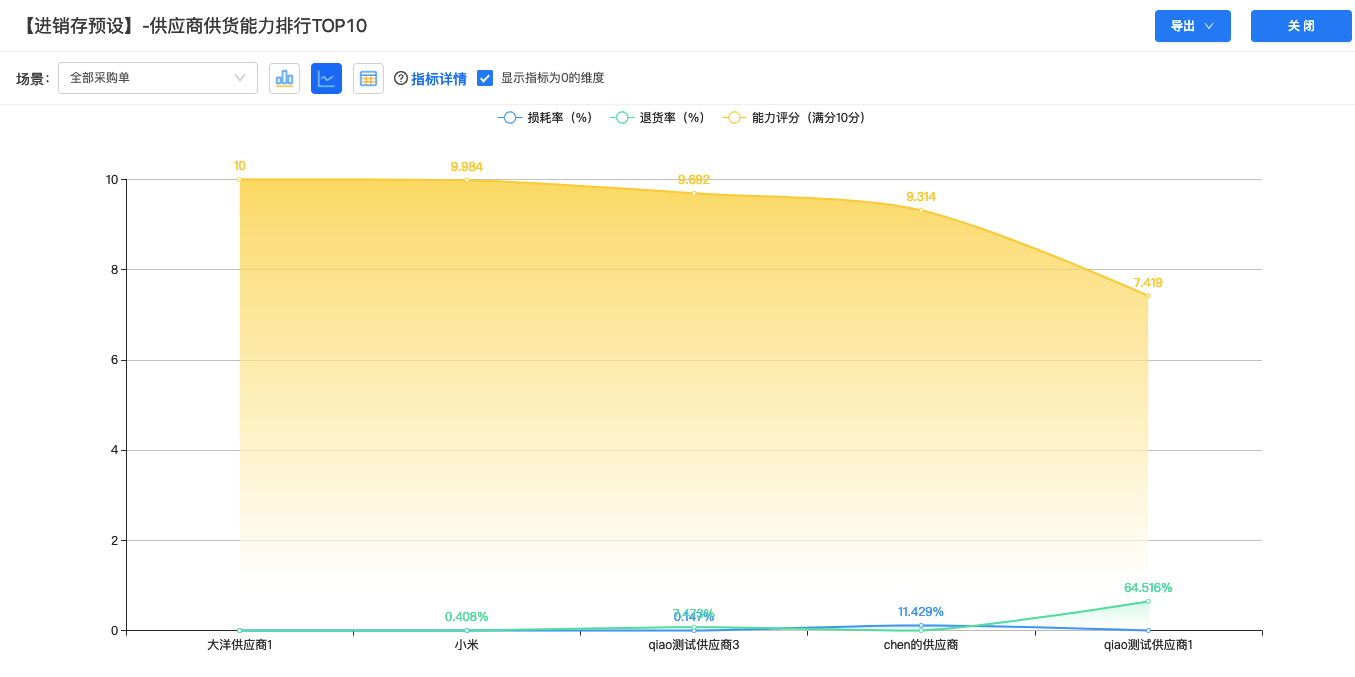Open 指标详情 indicator details link
This screenshot has height=677, width=1355.
coord(439,78)
